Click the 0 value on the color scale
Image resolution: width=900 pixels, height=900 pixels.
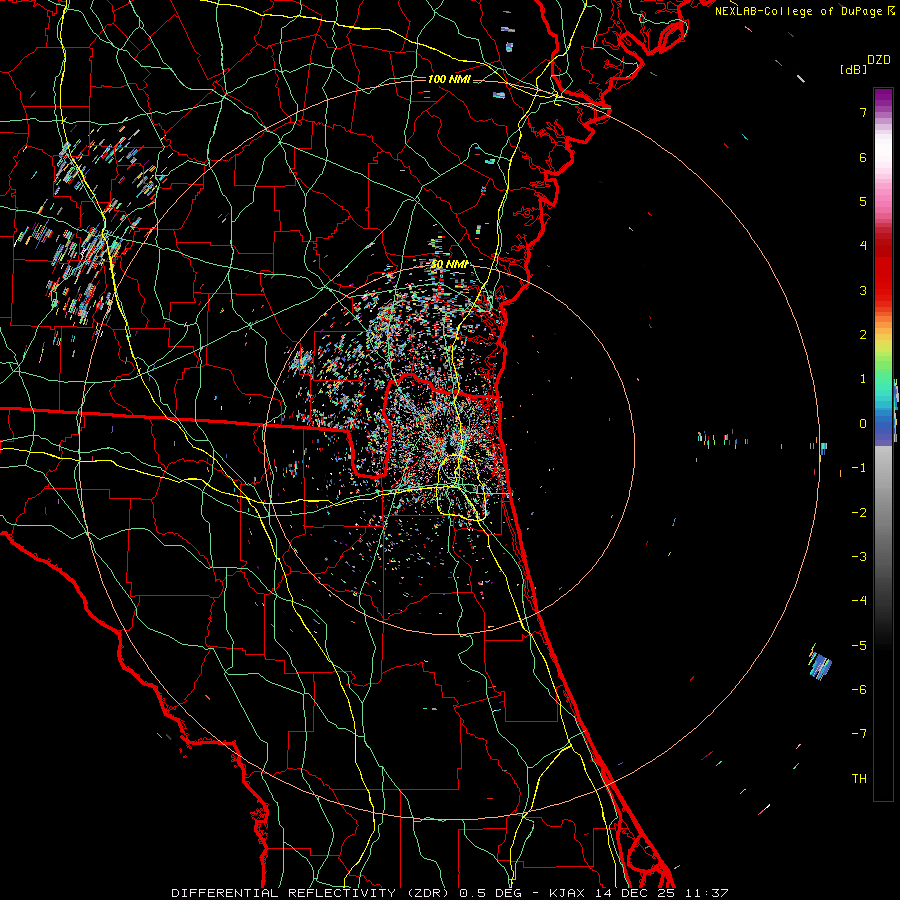(x=863, y=424)
